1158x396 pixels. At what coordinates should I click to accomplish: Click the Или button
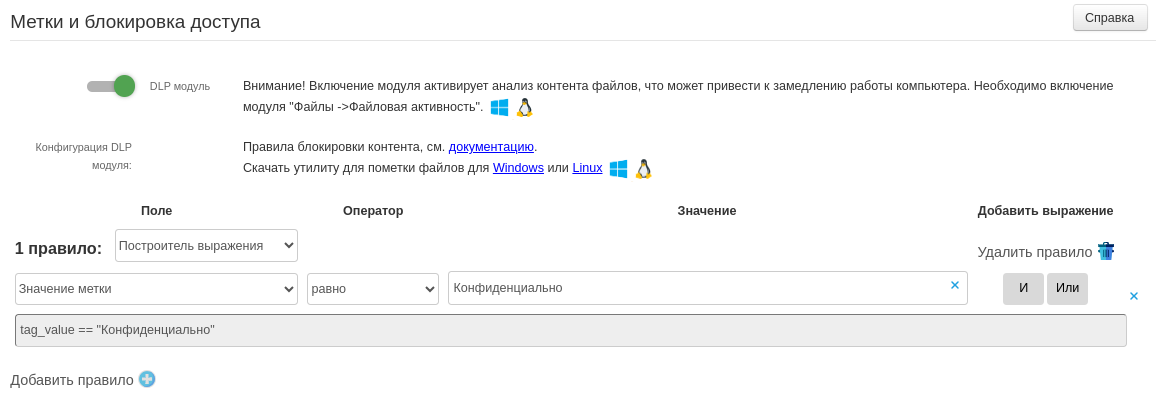(x=1067, y=289)
